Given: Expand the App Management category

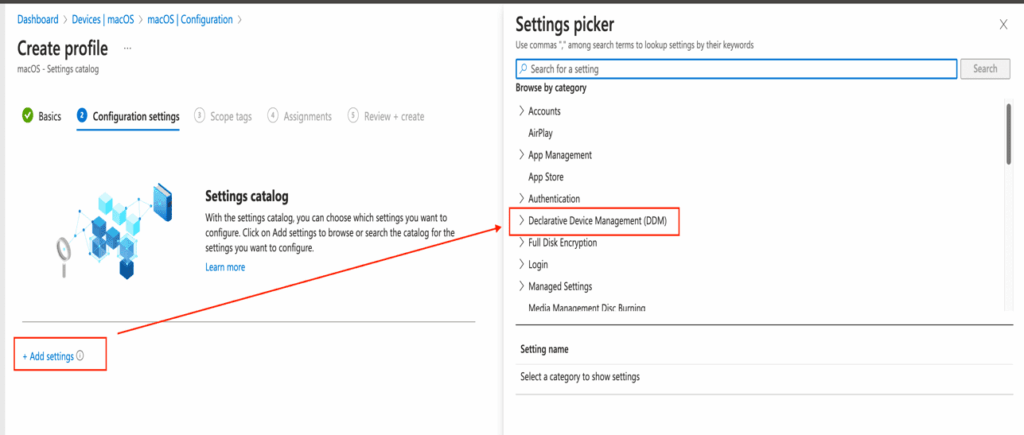Looking at the screenshot, I should click(521, 155).
